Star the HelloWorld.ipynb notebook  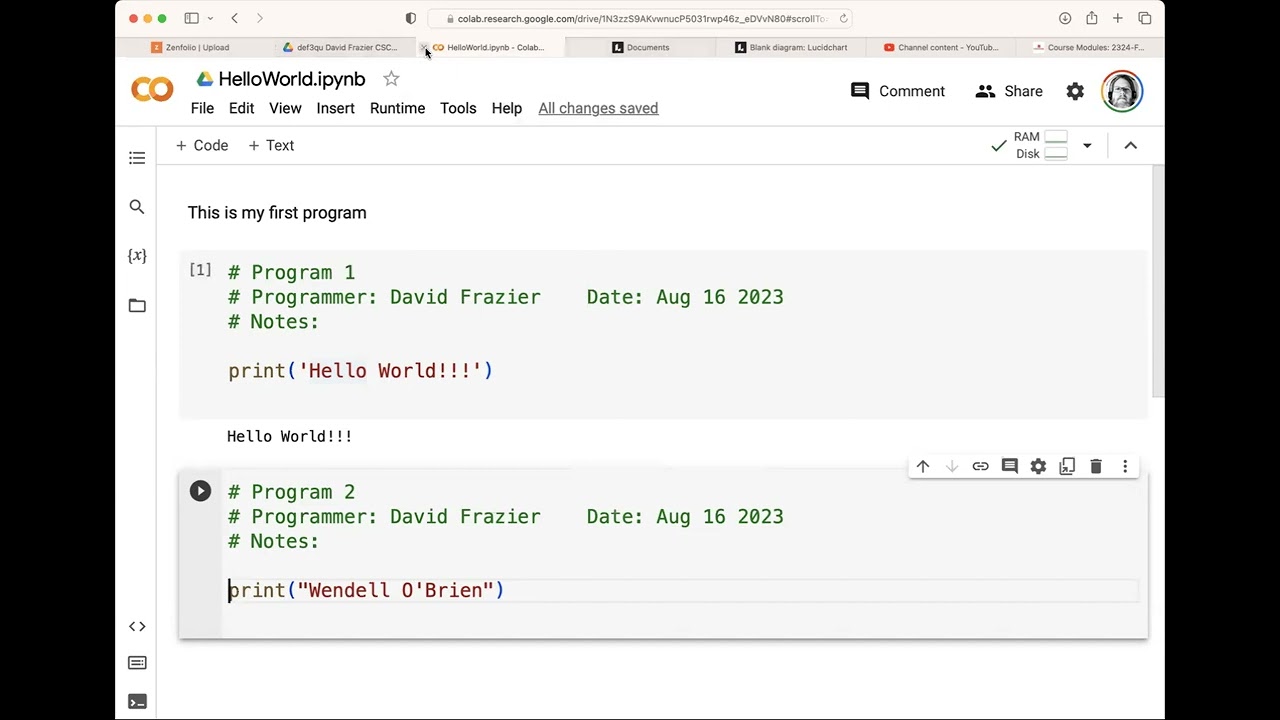tap(391, 79)
